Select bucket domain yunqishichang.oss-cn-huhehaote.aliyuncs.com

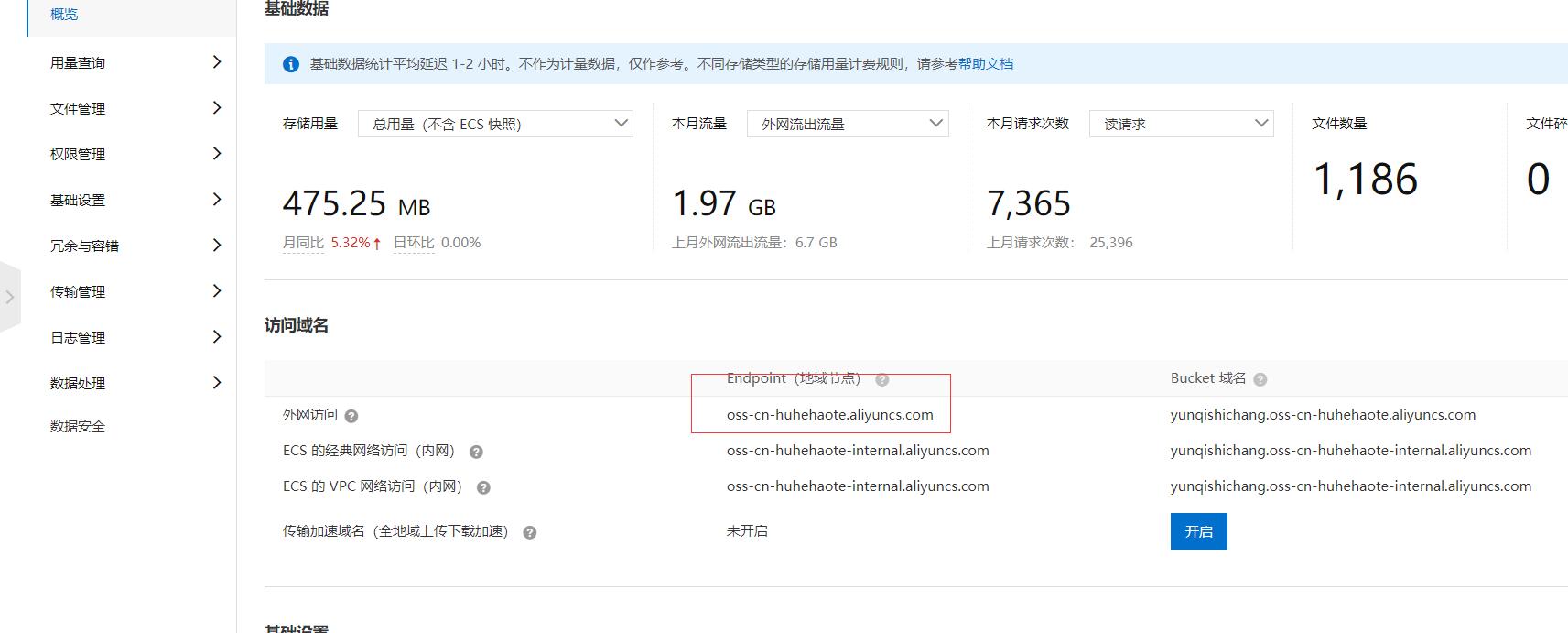coord(1323,415)
